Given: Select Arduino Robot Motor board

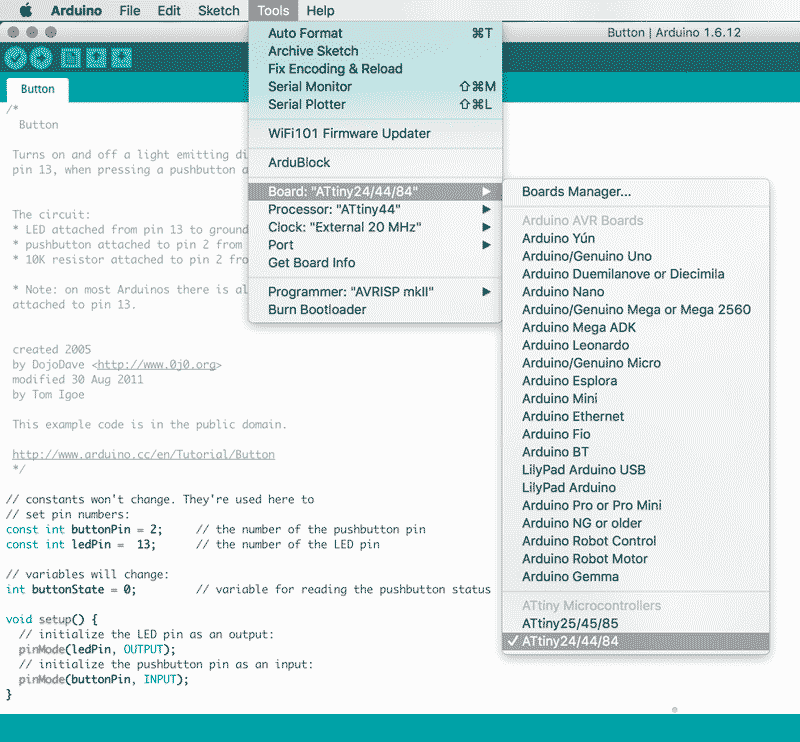Looking at the screenshot, I should (636, 559).
